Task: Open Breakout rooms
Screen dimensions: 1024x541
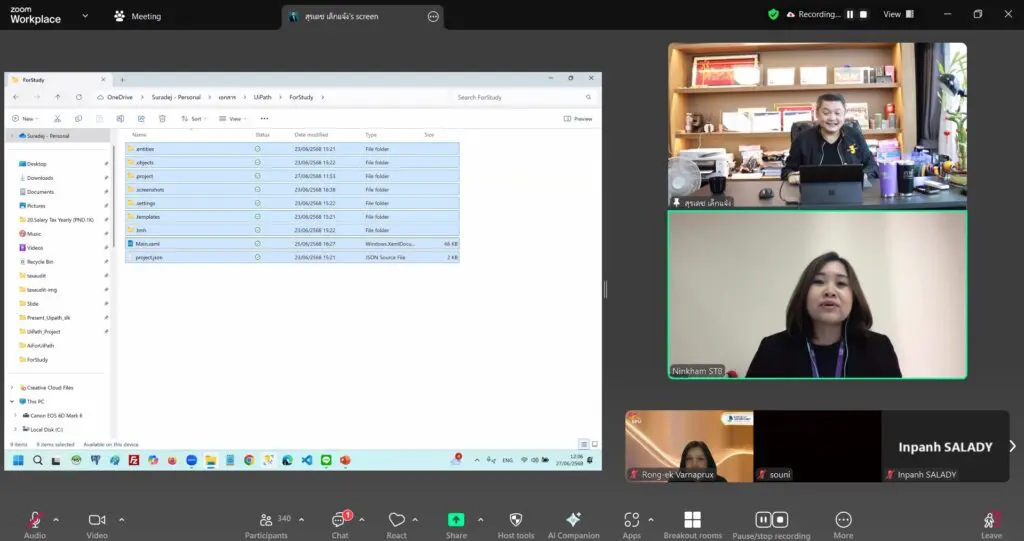Action: (692, 525)
